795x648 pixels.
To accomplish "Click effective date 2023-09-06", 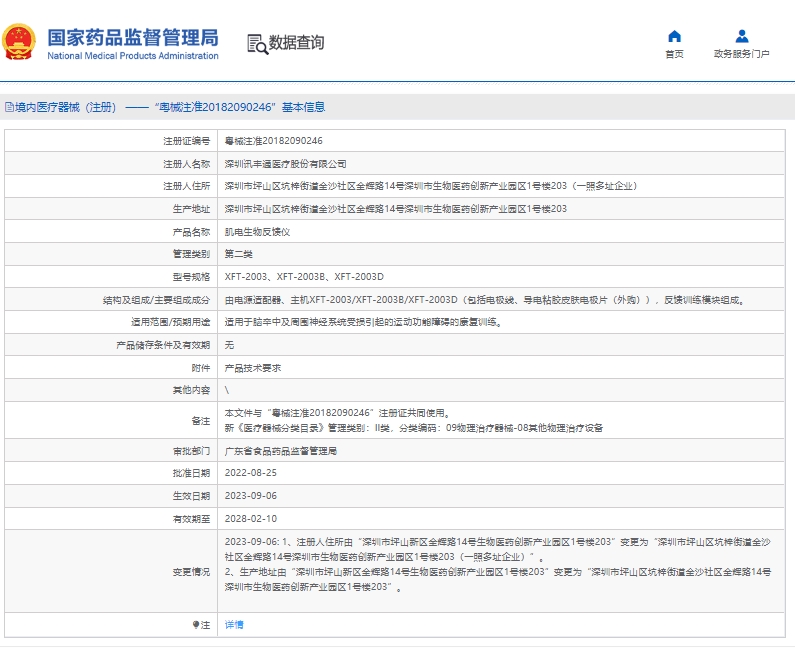I will [x=251, y=495].
